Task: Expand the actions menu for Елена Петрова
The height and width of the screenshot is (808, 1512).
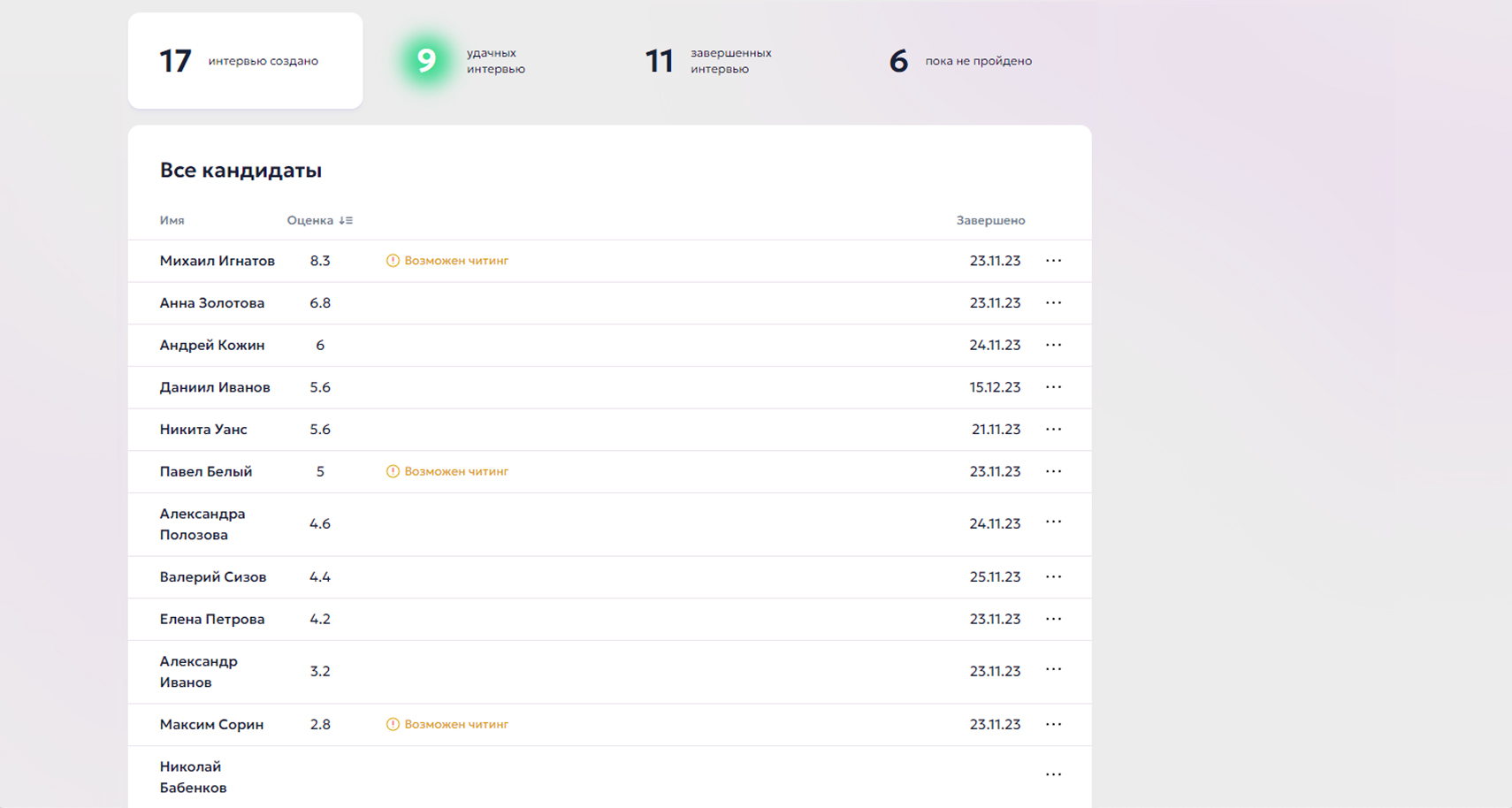Action: [1053, 620]
